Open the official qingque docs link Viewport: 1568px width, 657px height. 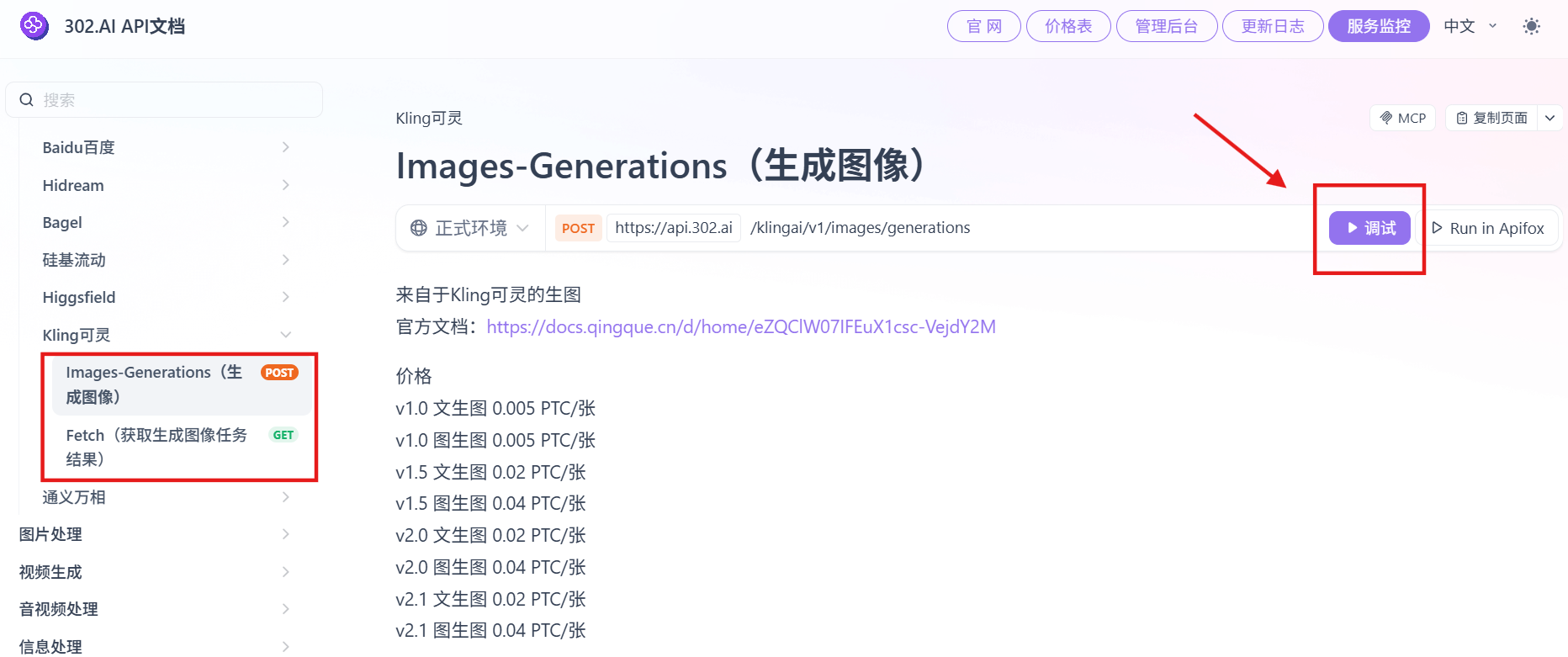coord(741,326)
